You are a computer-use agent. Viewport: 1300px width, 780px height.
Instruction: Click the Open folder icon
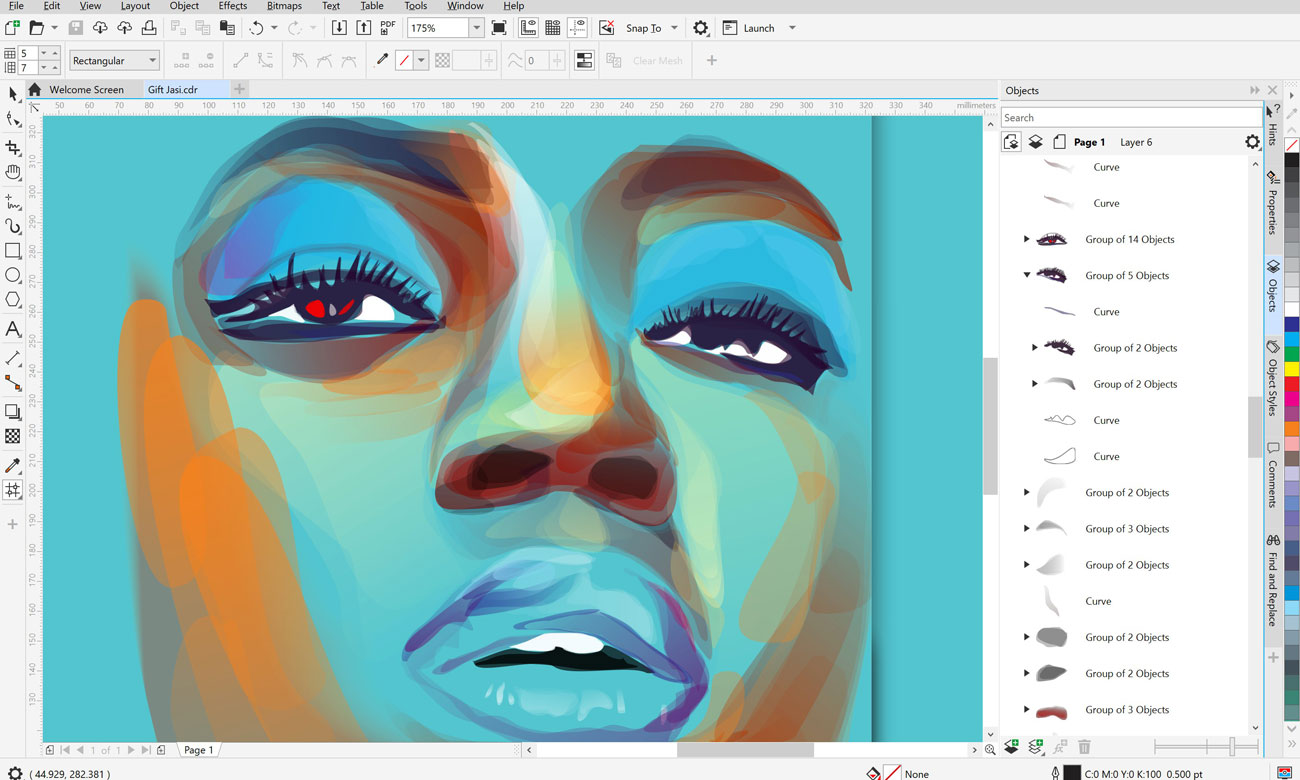[x=37, y=28]
